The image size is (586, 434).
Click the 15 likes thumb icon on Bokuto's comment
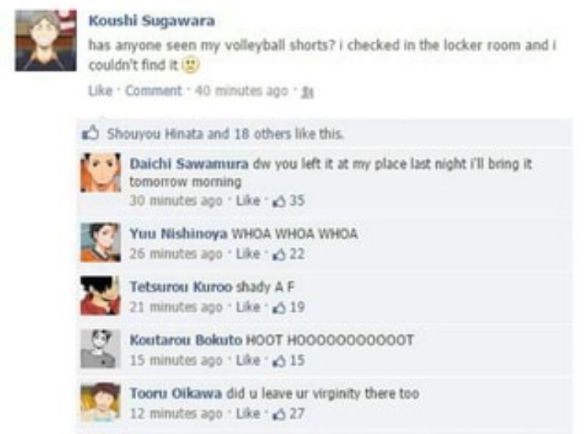(x=279, y=361)
